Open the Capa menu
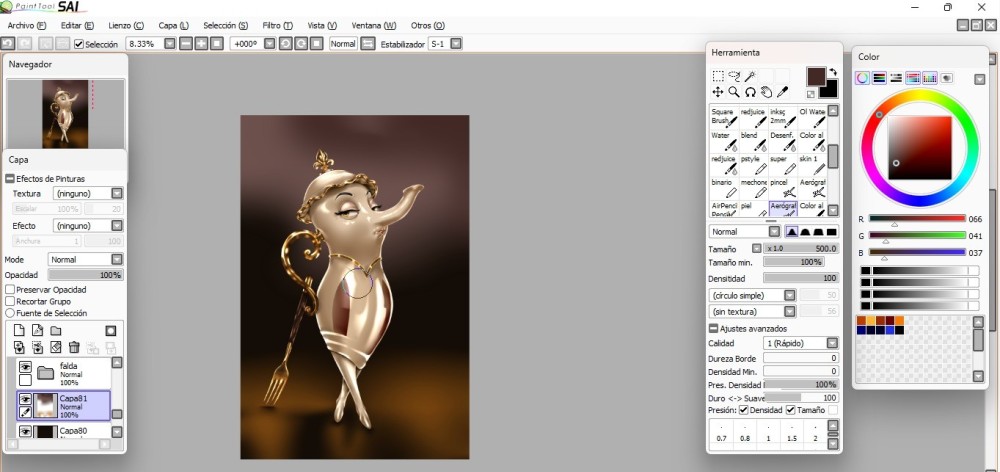Image resolution: width=1000 pixels, height=472 pixels. point(173,26)
